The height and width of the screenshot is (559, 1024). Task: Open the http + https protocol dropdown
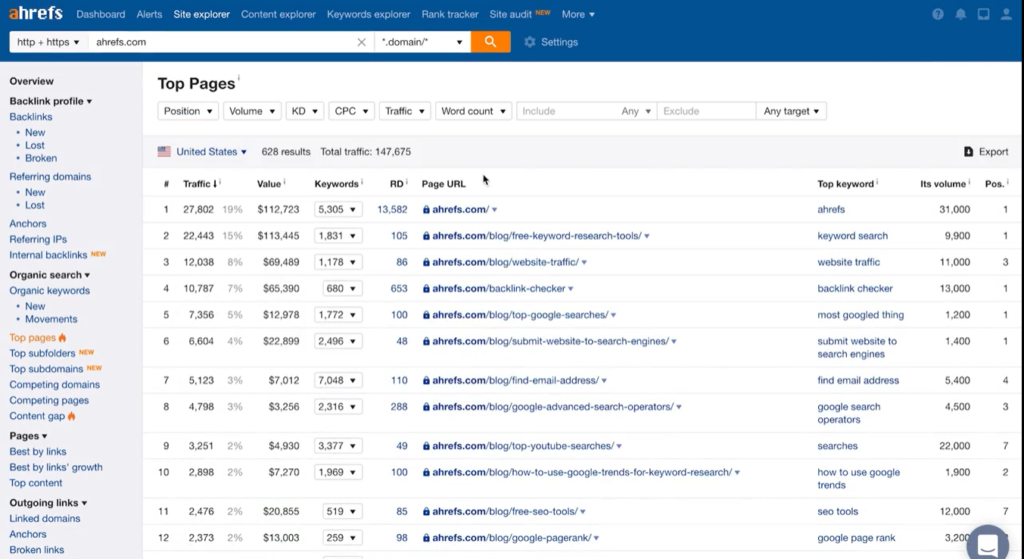[x=48, y=42]
